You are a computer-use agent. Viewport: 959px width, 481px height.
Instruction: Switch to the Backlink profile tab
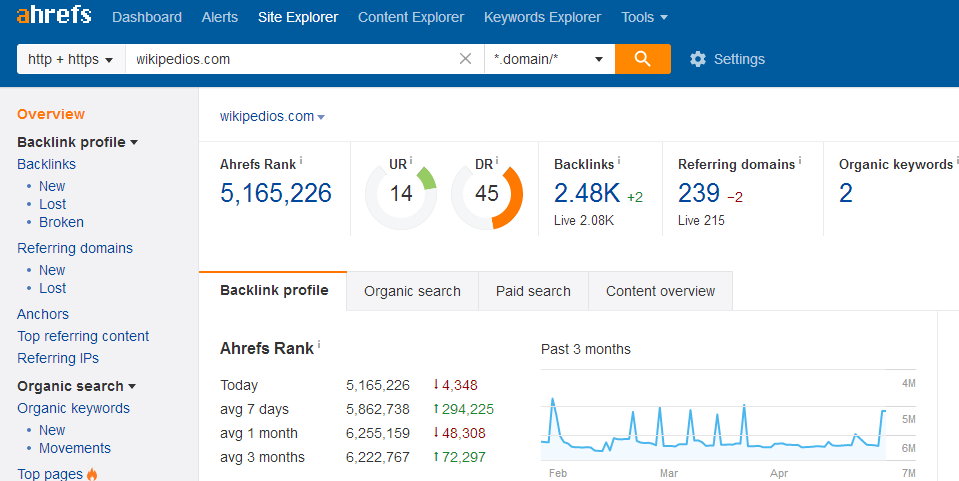click(273, 291)
